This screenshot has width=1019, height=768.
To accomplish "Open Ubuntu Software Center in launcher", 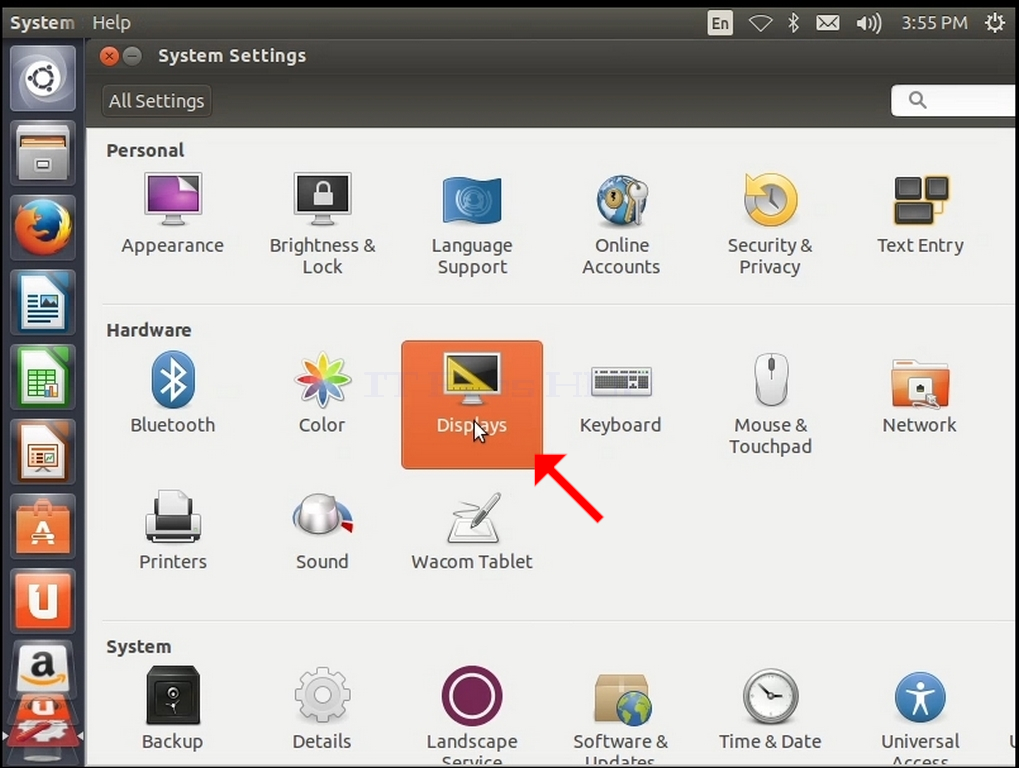I will pyautogui.click(x=43, y=527).
